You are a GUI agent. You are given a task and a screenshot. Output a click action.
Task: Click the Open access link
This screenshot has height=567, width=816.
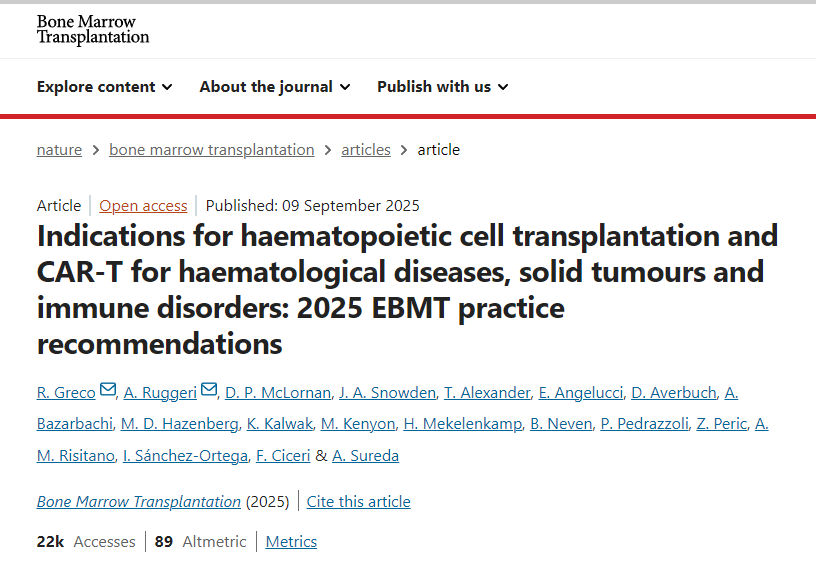point(143,206)
